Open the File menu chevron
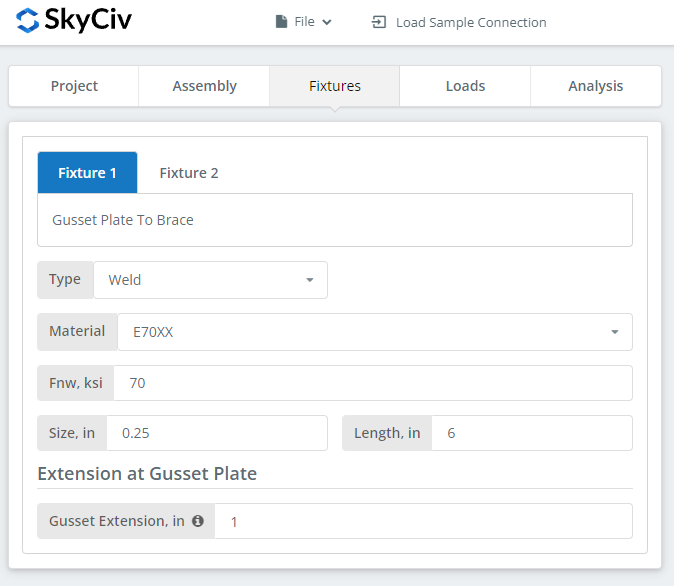Screen dimensions: 674x586 pos(327,22)
